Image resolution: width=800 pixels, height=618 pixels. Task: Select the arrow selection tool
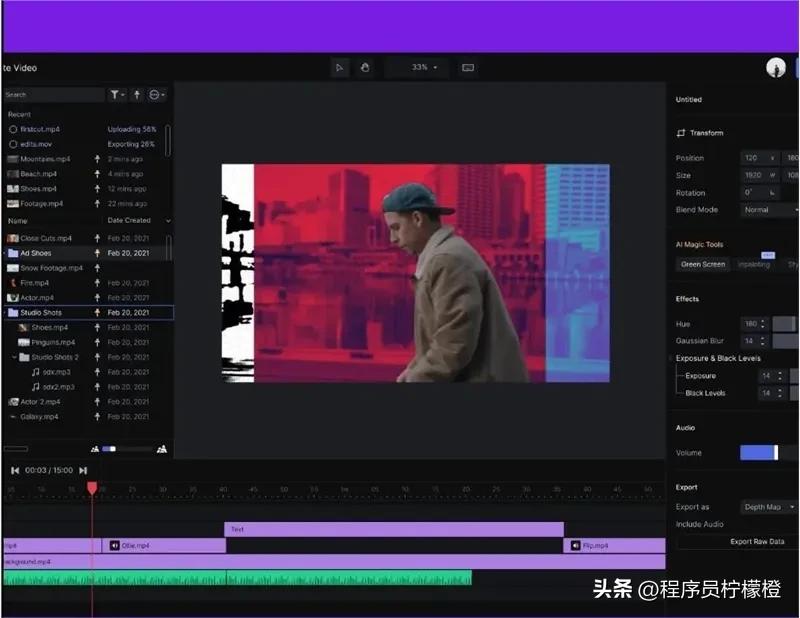pos(340,68)
